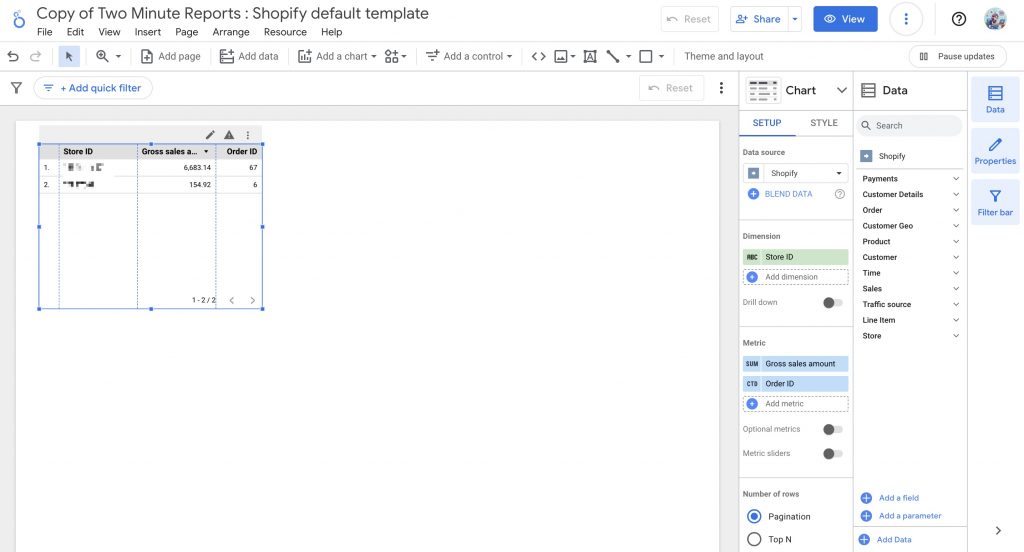This screenshot has height=552, width=1024.
Task: Toggle the Drill down switch
Action: tap(832, 302)
